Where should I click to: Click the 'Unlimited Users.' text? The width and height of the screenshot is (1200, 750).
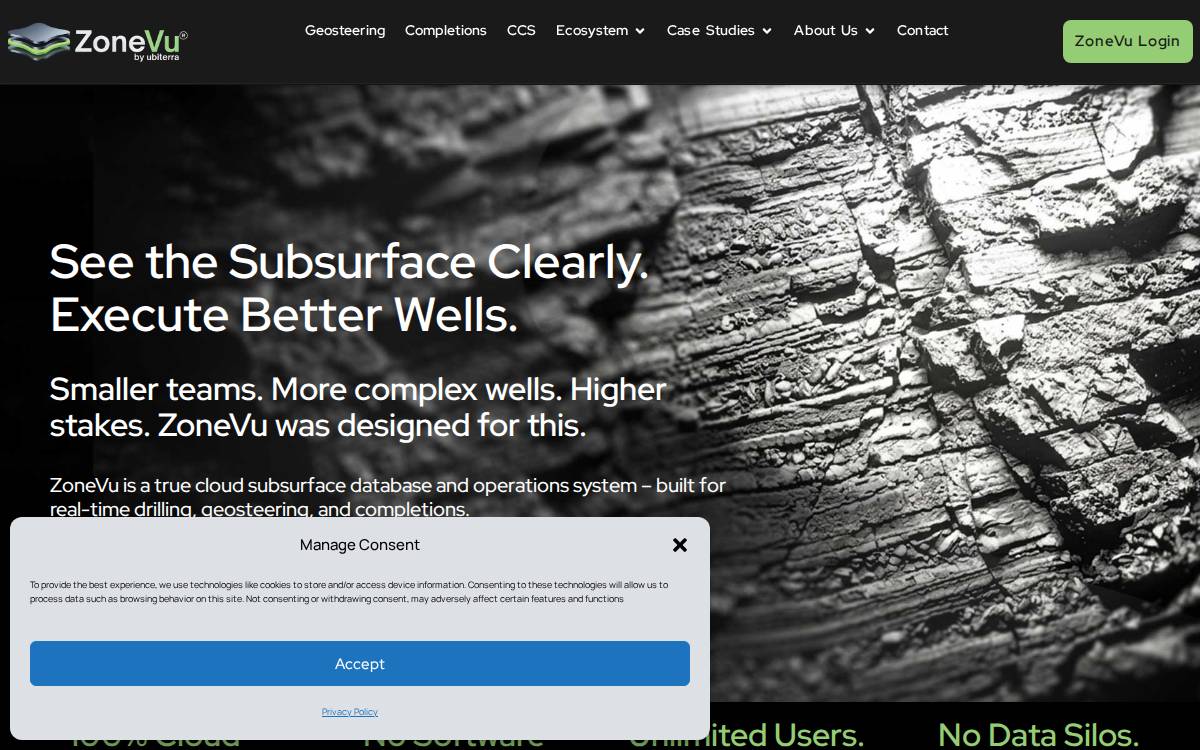746,735
